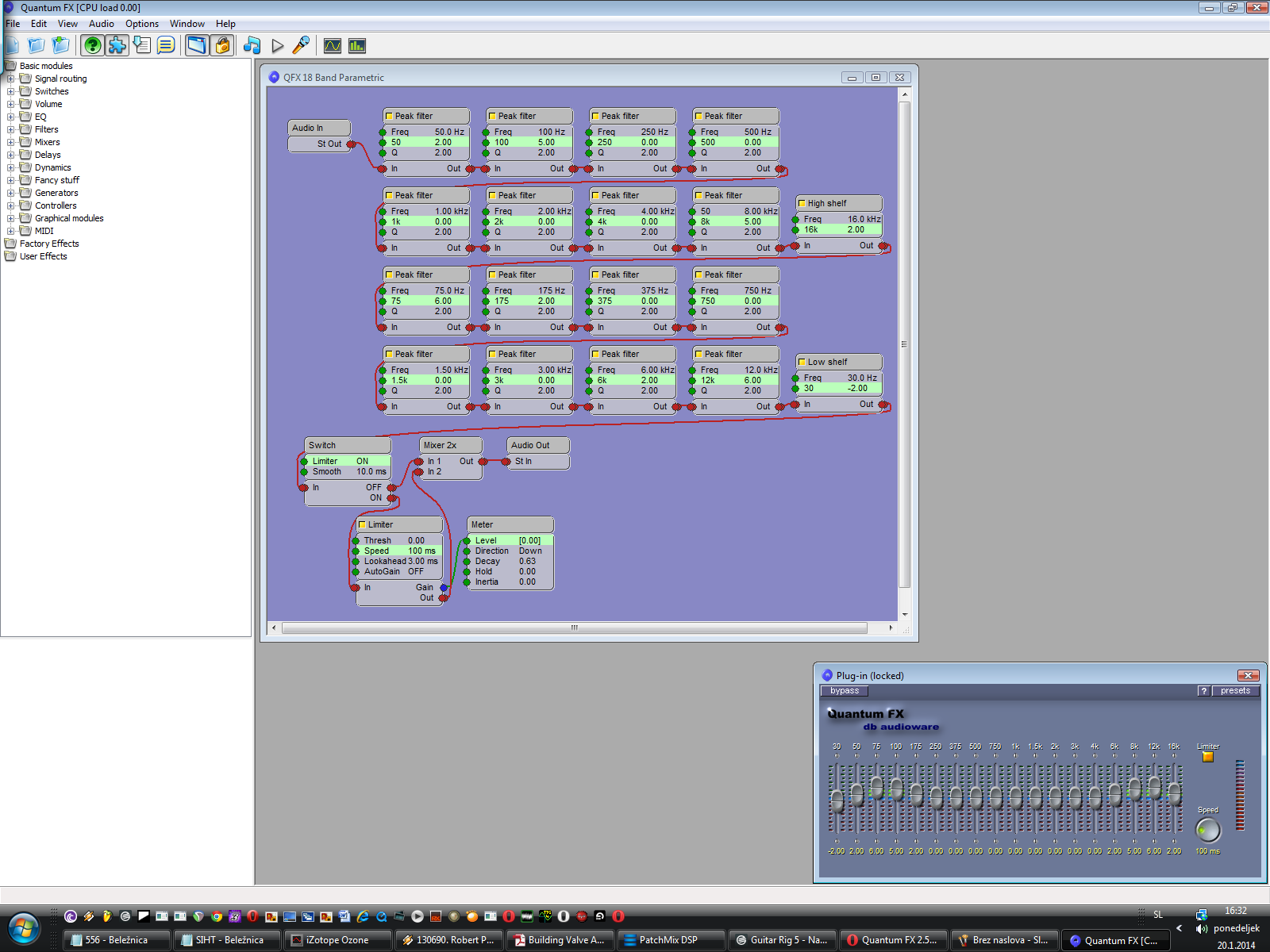Click the Open folder toolbar icon
The image size is (1270, 952).
(37, 45)
